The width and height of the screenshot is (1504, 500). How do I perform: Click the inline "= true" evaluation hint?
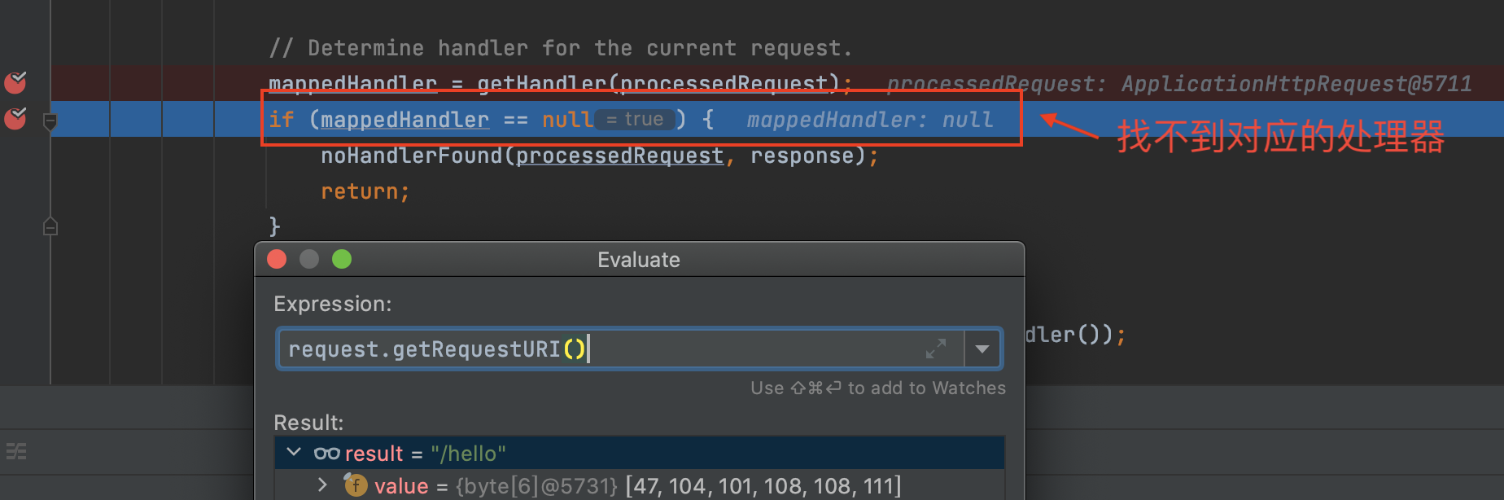635,120
